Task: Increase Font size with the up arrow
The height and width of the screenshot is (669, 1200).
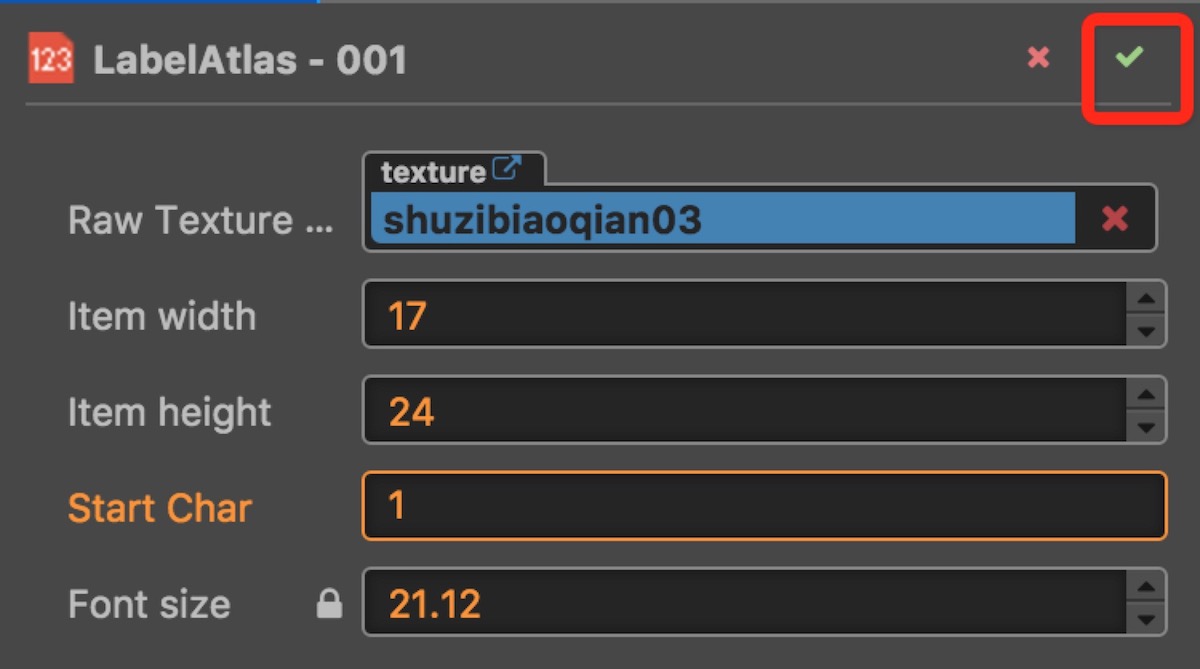Action: 1146,588
